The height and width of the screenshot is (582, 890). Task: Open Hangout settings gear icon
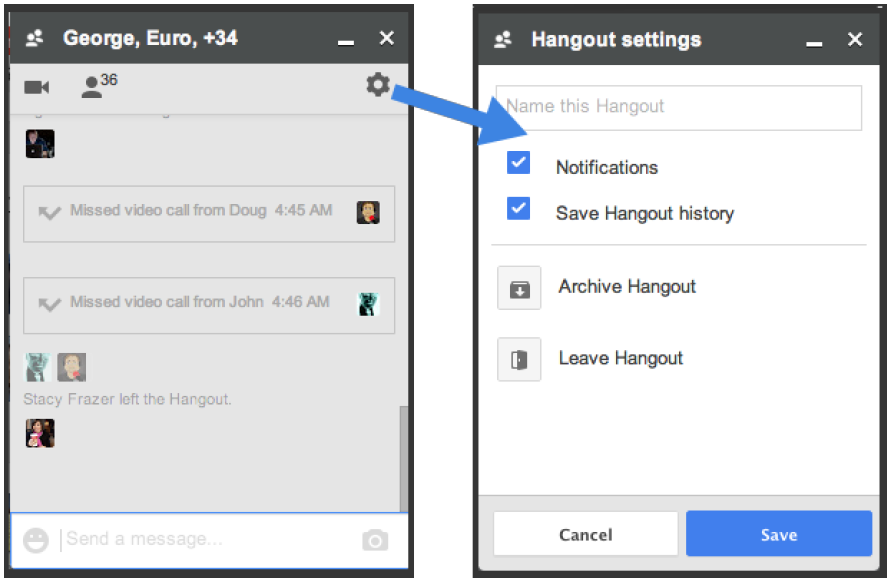pos(377,85)
